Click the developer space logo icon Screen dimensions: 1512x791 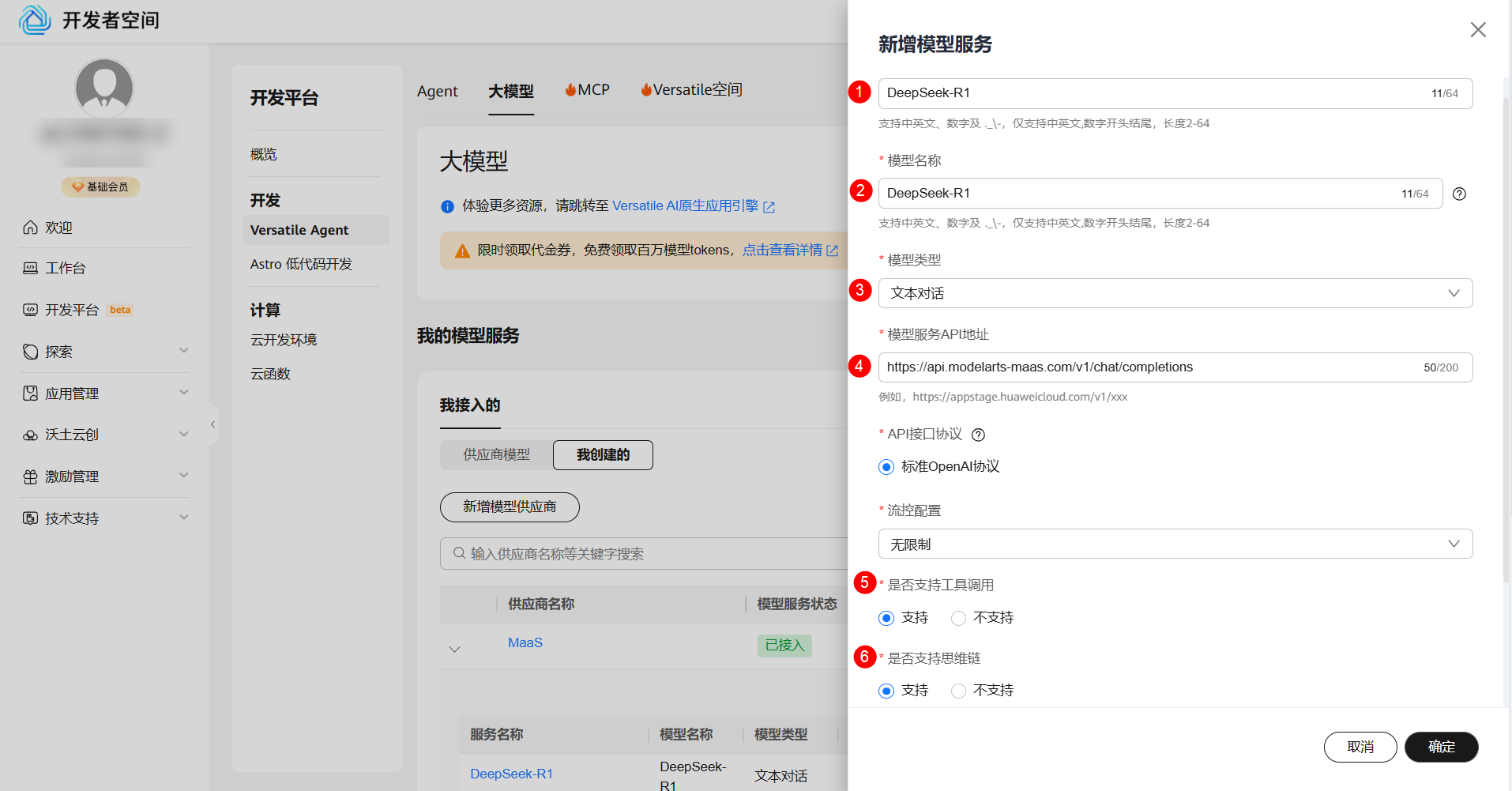[35, 20]
